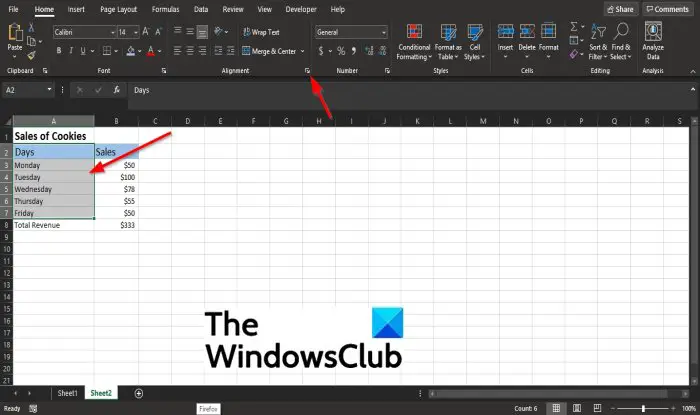
Task: Select the Sort & Filter icon
Action: 598,32
